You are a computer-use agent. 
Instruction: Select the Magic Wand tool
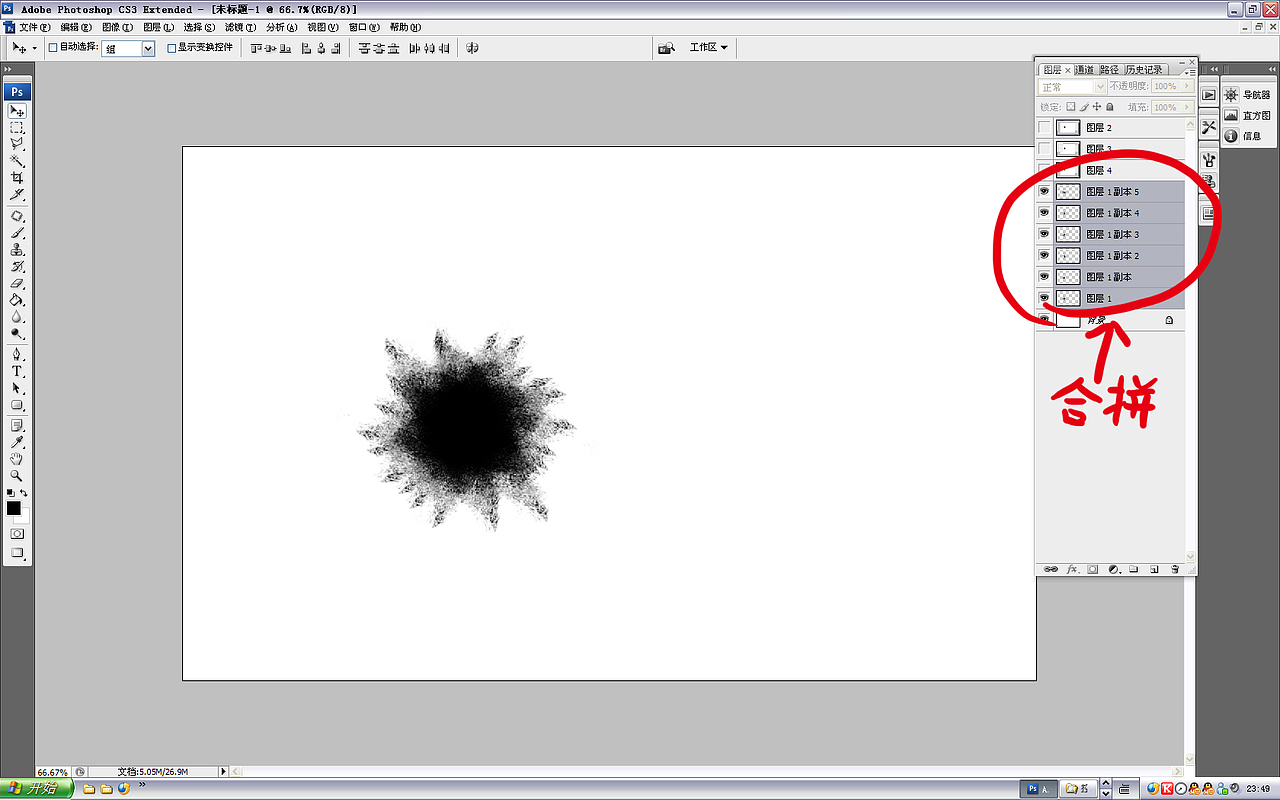pyautogui.click(x=17, y=161)
